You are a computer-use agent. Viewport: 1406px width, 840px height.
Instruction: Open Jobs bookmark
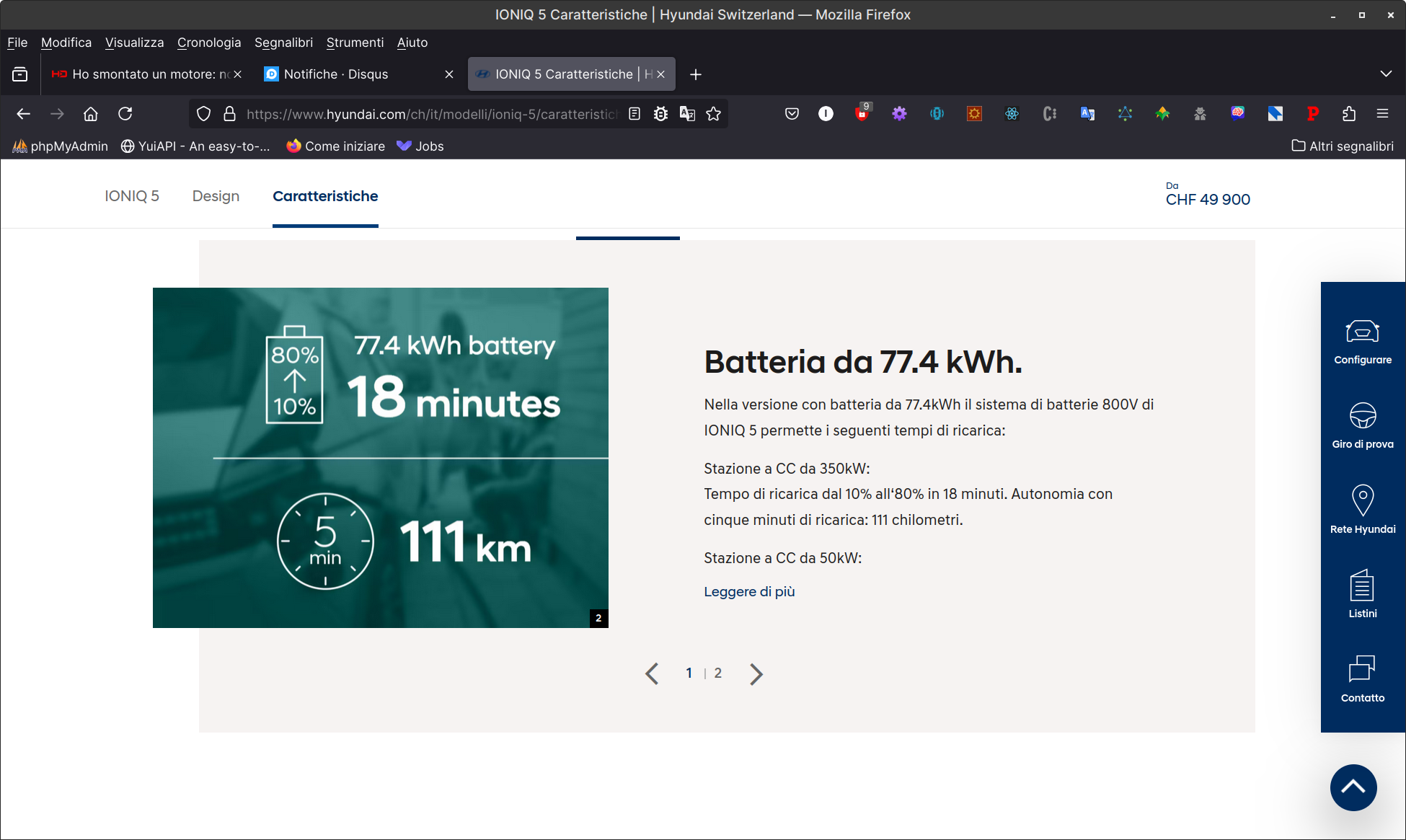[420, 146]
